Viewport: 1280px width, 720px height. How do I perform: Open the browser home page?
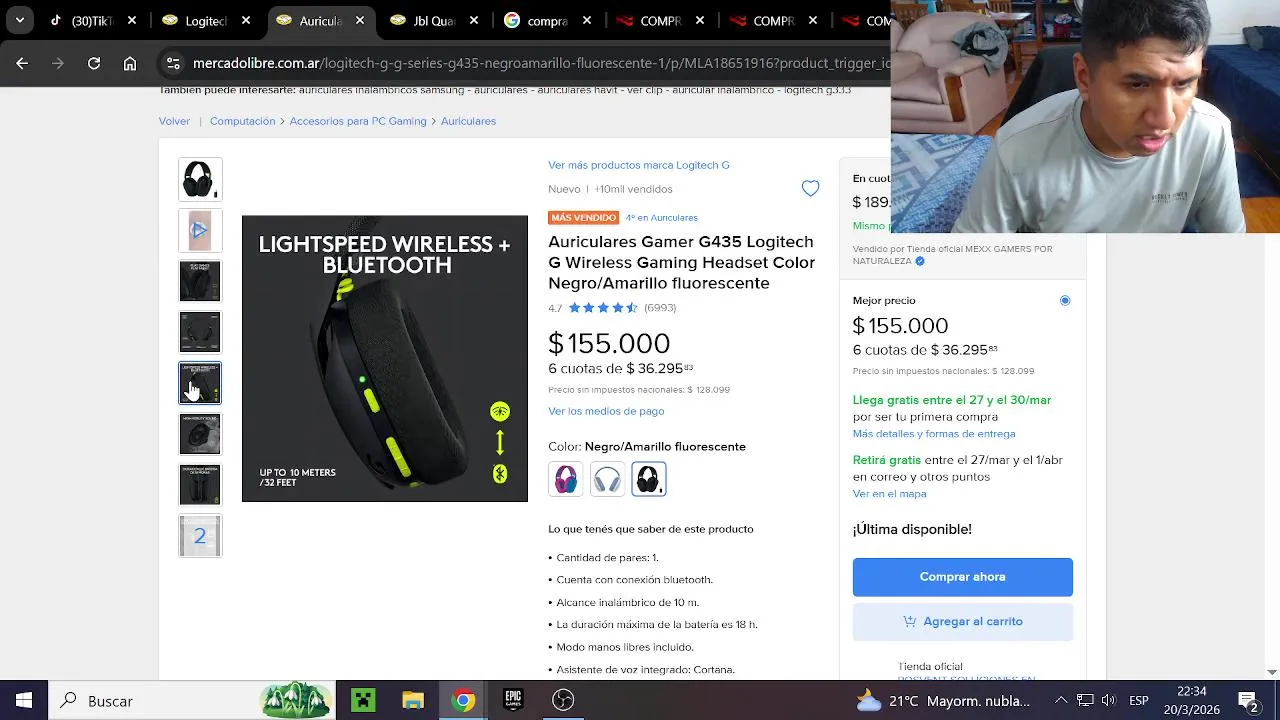(x=130, y=63)
